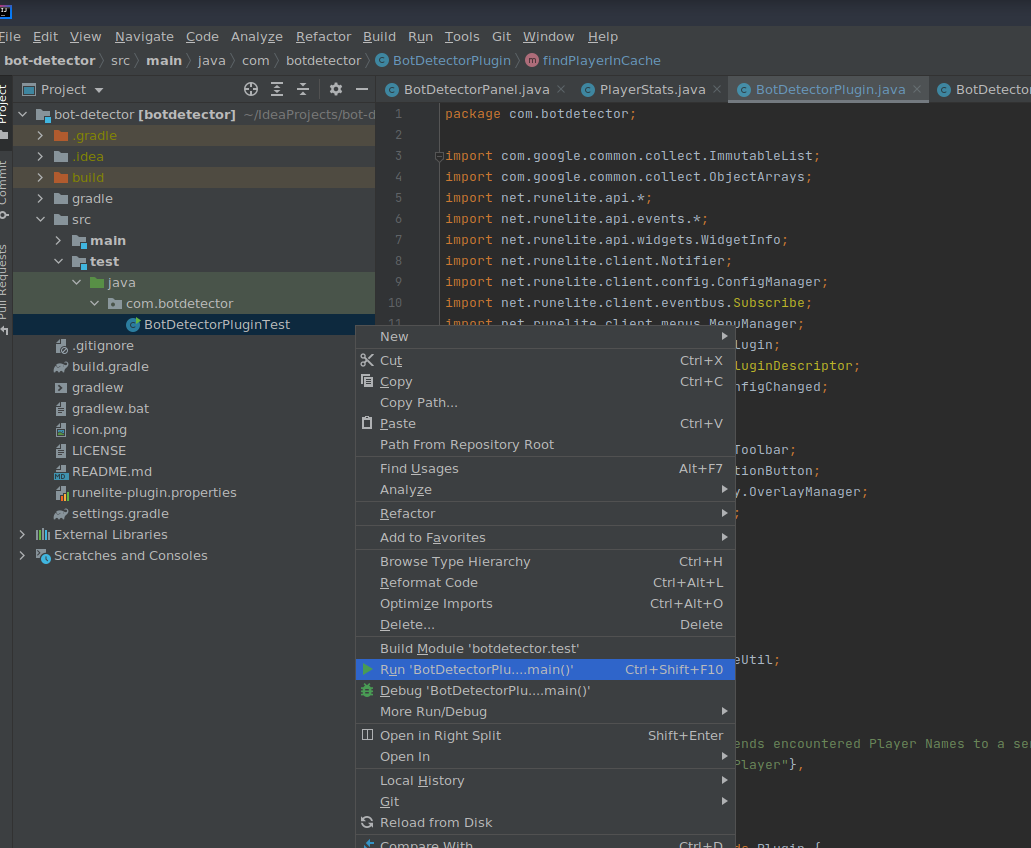Click the Cut scissors icon in context menu
The height and width of the screenshot is (848, 1031).
click(367, 360)
